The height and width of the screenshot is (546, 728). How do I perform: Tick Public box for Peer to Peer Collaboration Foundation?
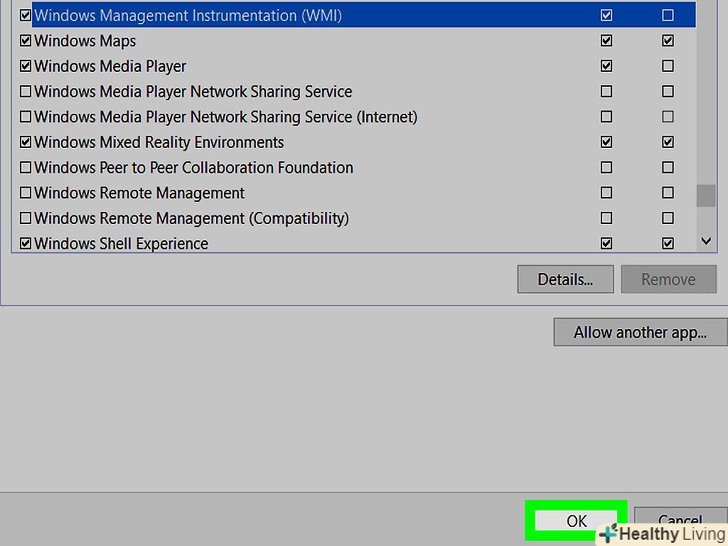668,167
